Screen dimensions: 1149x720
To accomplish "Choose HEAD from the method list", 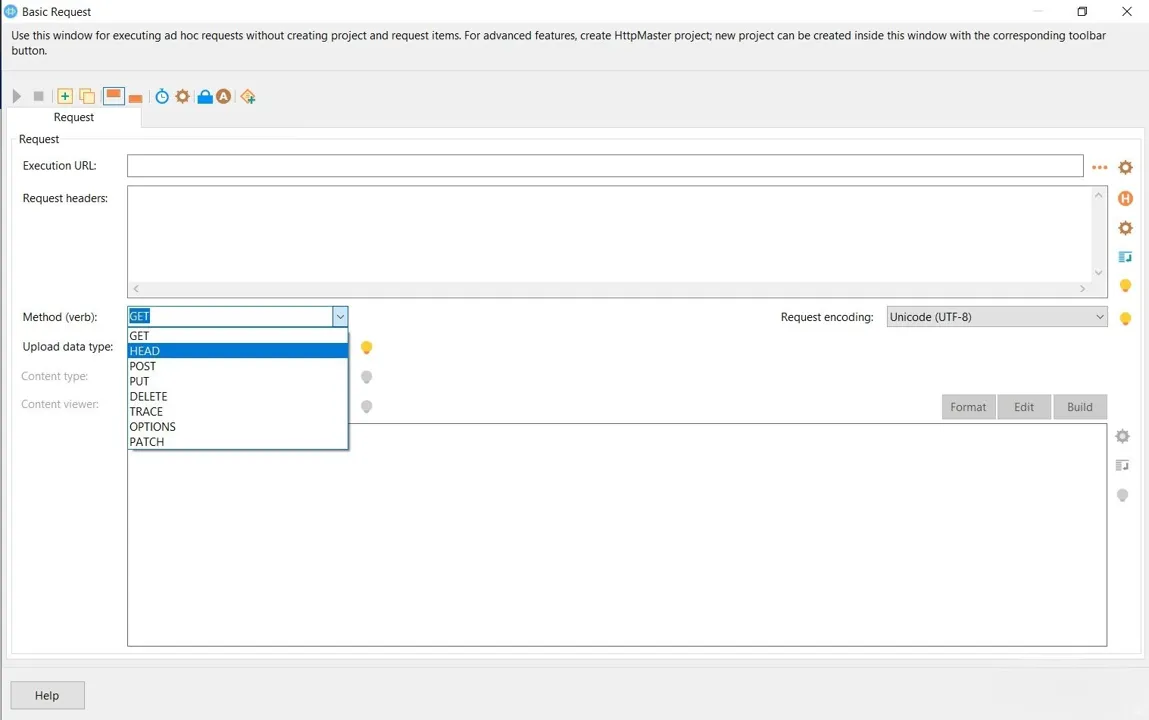I will tap(237, 351).
